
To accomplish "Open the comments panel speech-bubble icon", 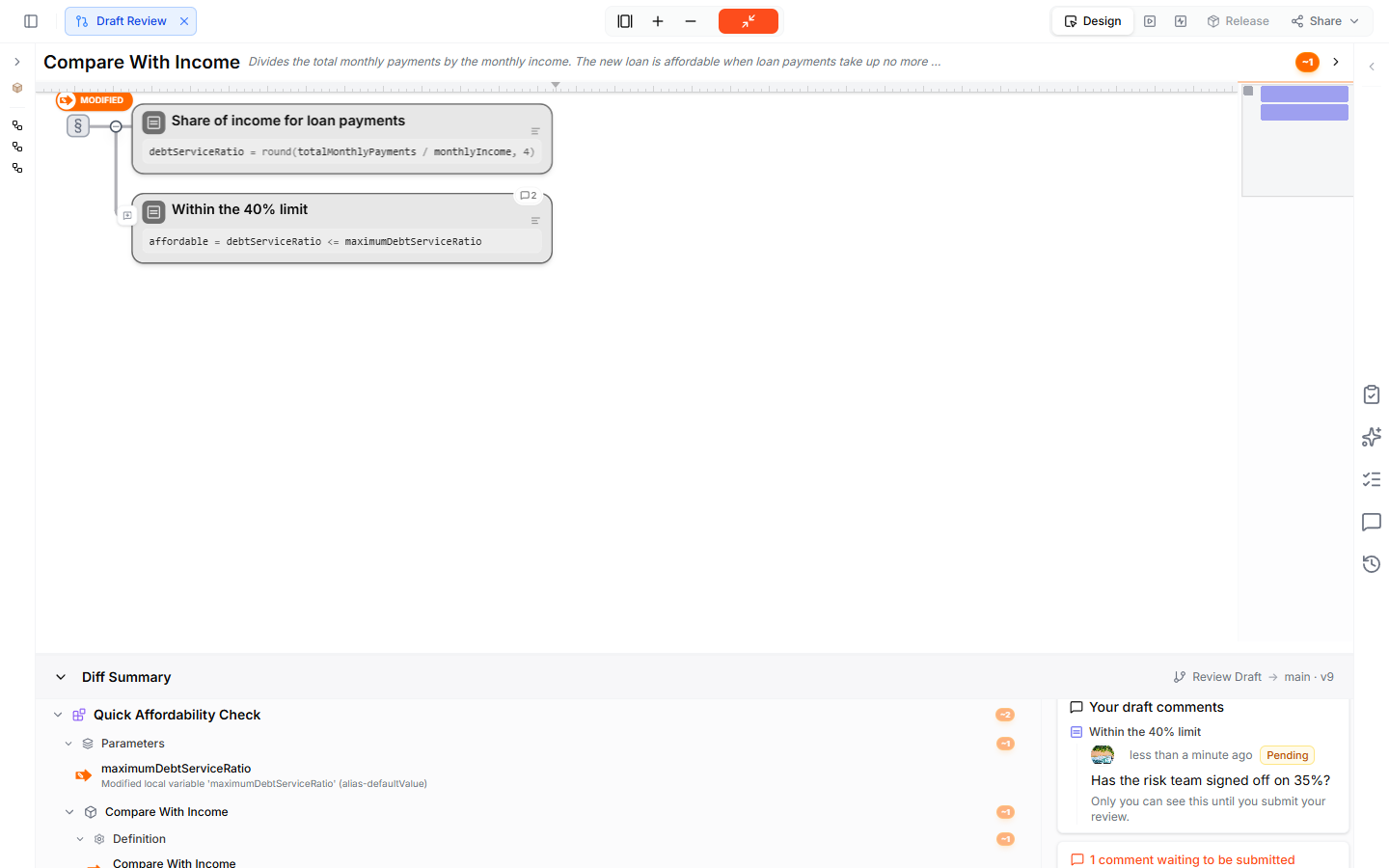I will tap(1372, 522).
